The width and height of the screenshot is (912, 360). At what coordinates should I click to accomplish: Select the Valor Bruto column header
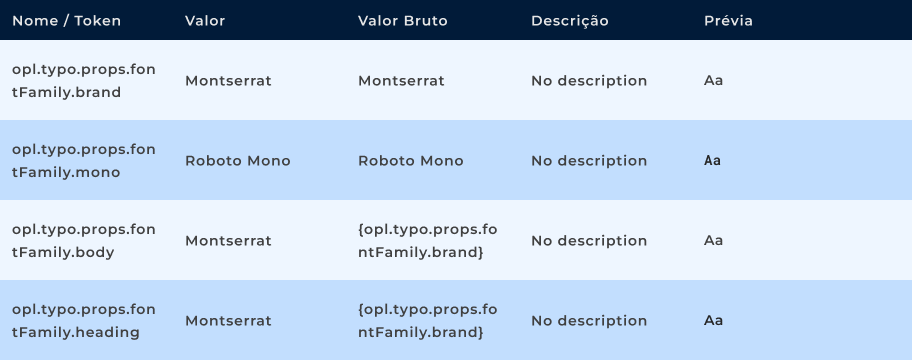pos(402,21)
